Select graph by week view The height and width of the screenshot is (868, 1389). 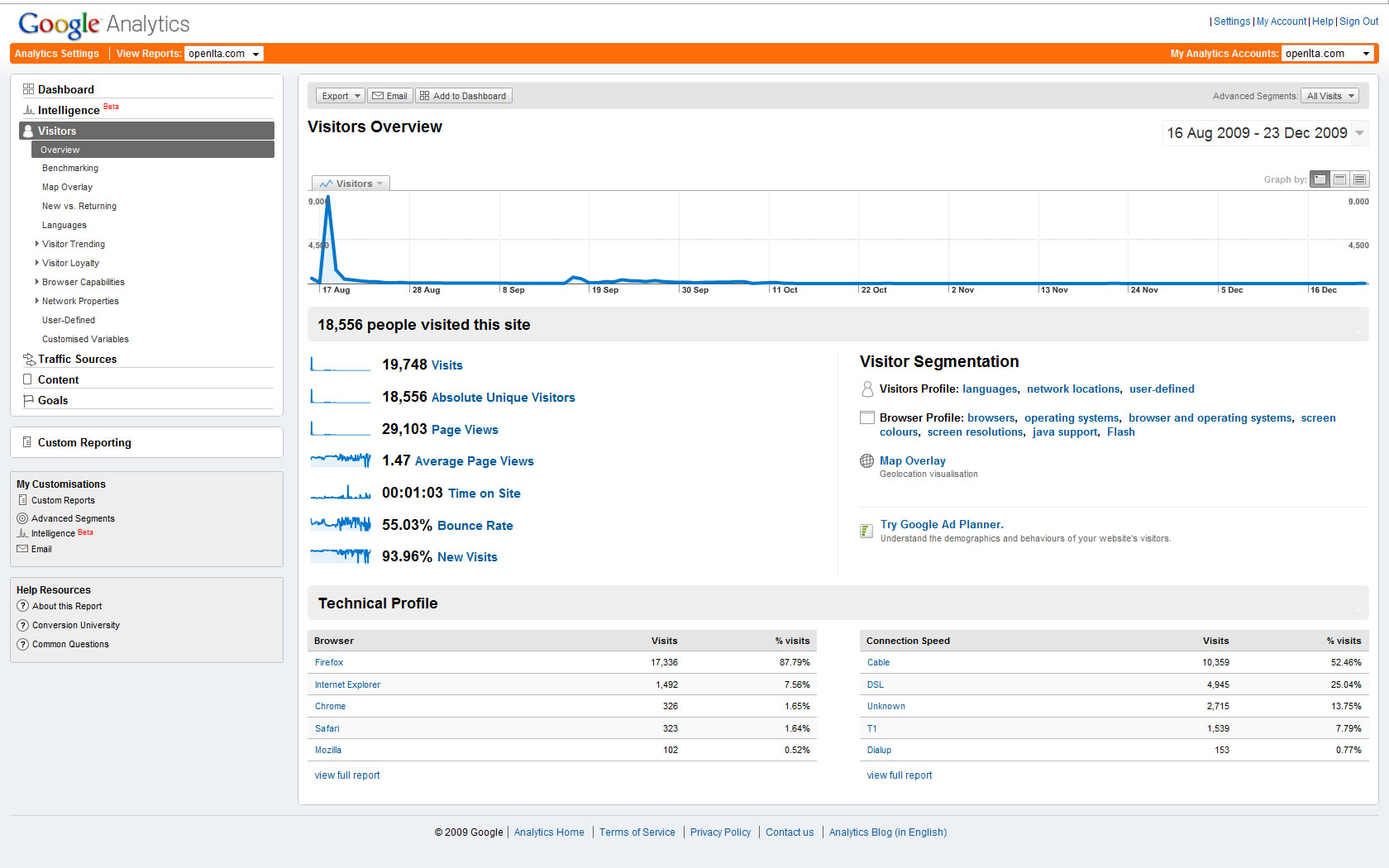tap(1340, 179)
